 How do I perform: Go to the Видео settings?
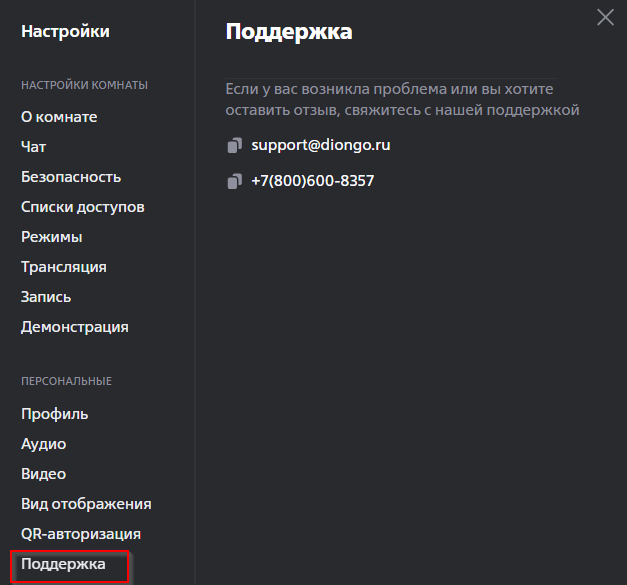(44, 474)
